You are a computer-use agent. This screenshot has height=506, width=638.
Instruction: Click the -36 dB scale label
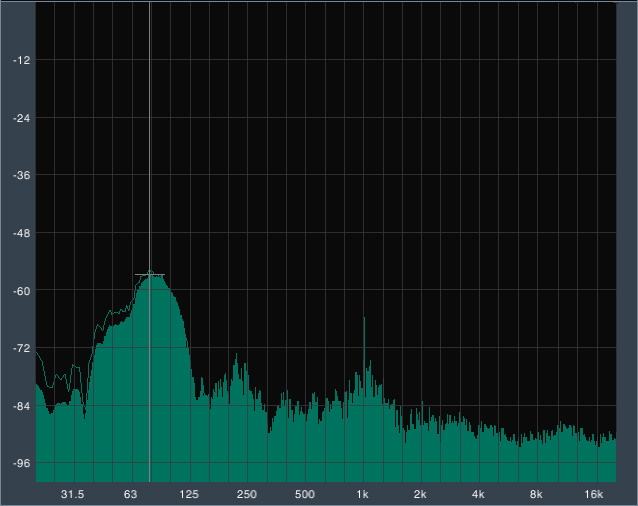[22, 175]
